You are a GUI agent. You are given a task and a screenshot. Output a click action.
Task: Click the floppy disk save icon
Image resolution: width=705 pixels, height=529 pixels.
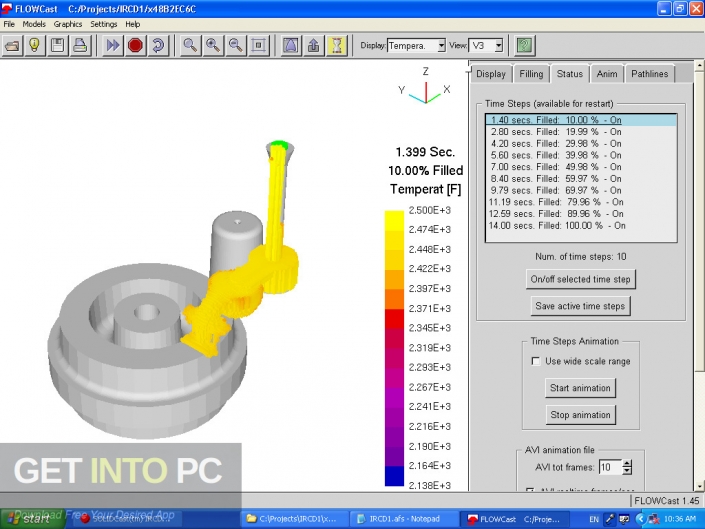pos(58,46)
